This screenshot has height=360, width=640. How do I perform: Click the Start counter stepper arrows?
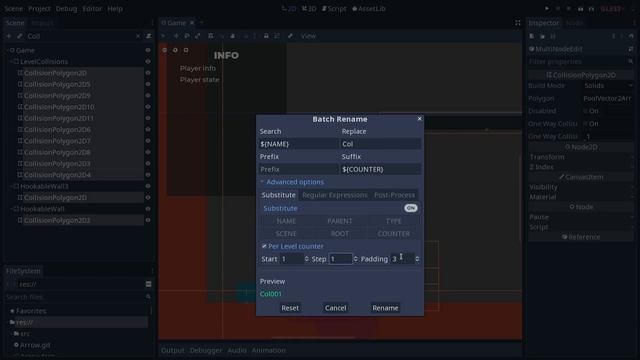(x=307, y=259)
